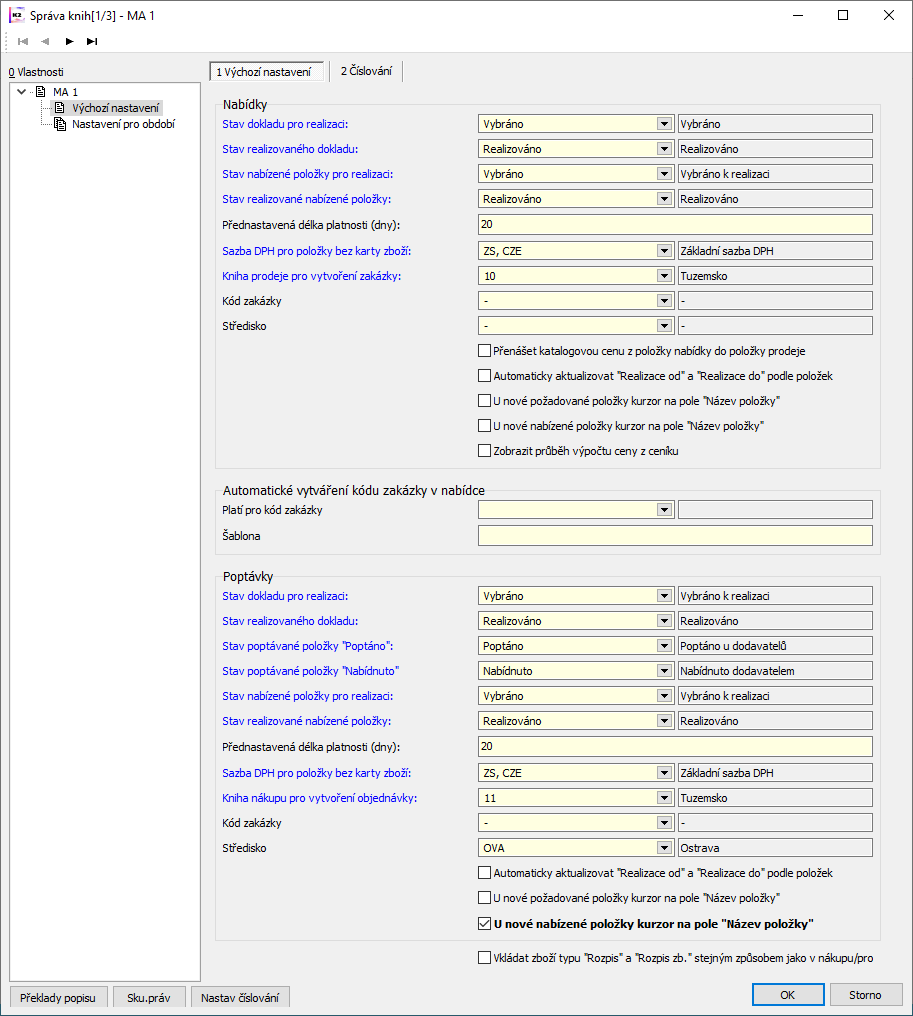
Task: Enable Nabídky Automaticky aktualizovat Realizace checkbox
Action: 484,376
